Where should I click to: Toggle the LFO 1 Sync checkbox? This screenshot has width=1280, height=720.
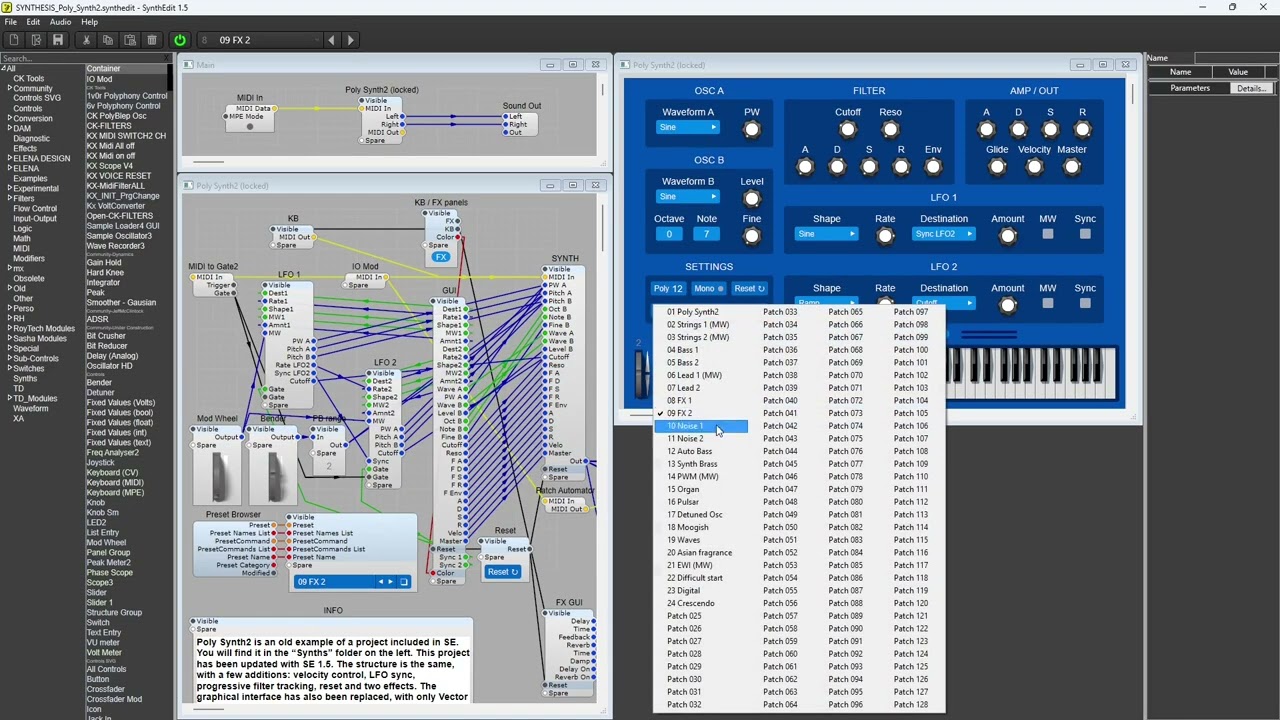1085,234
